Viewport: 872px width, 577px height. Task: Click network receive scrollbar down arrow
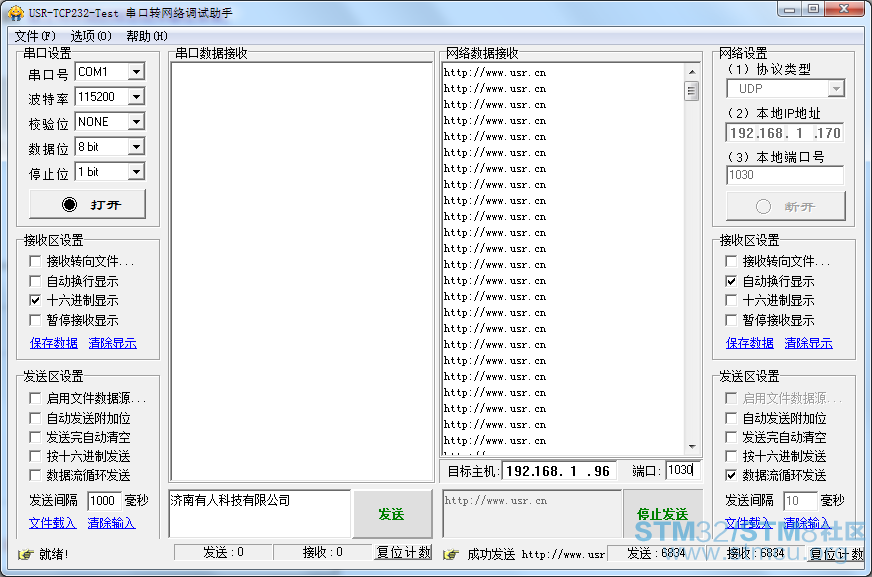[x=692, y=447]
